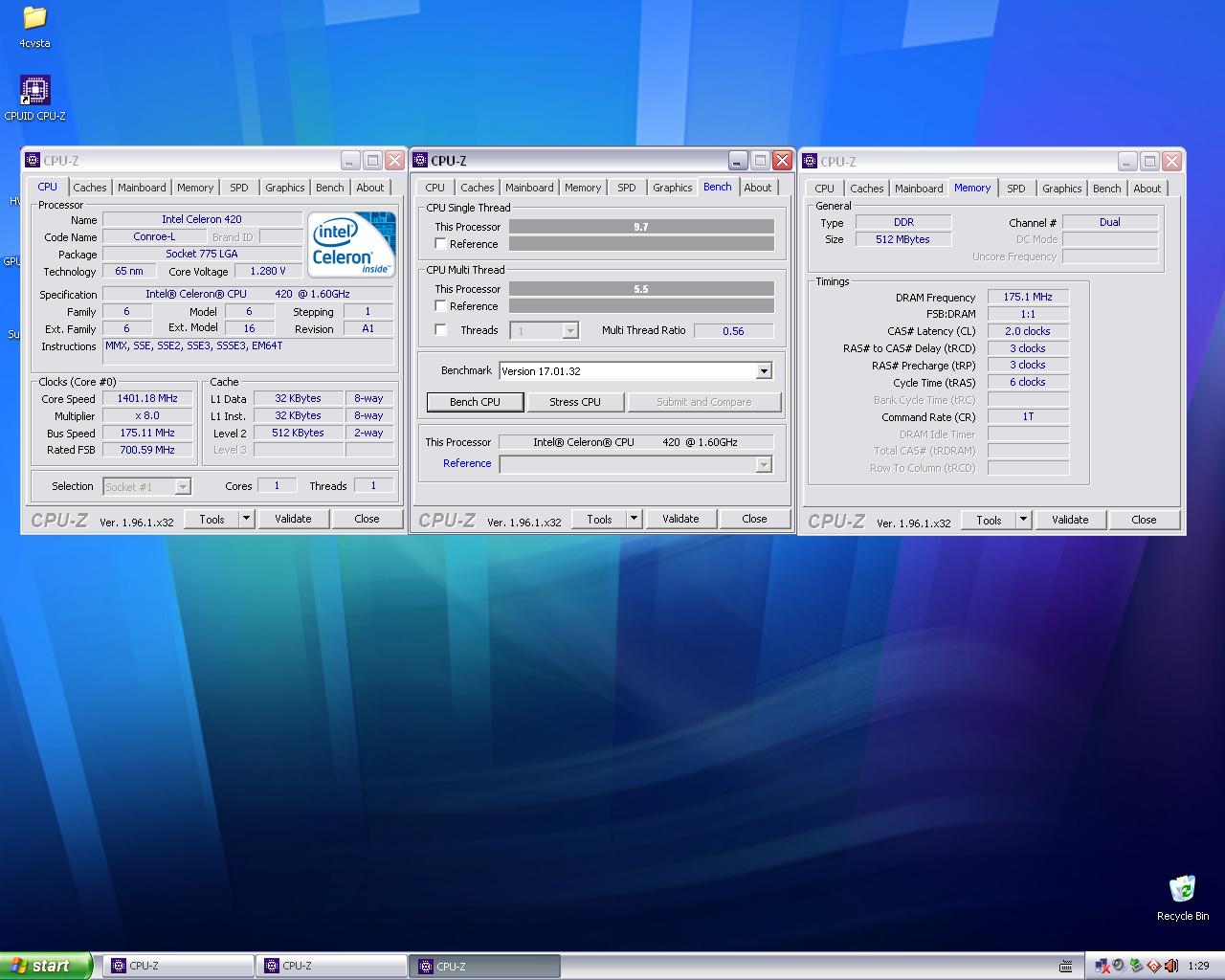
Task: Open the Graphics tab in the Bench window
Action: pyautogui.click(x=673, y=188)
